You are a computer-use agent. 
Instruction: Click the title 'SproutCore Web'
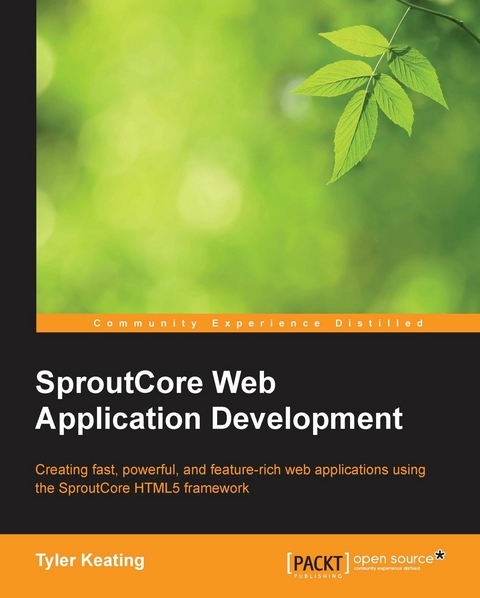pos(155,383)
